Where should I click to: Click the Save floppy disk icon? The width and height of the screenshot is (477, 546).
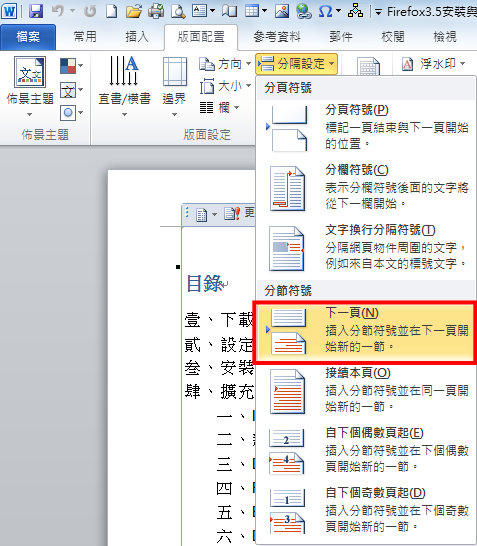(36, 11)
